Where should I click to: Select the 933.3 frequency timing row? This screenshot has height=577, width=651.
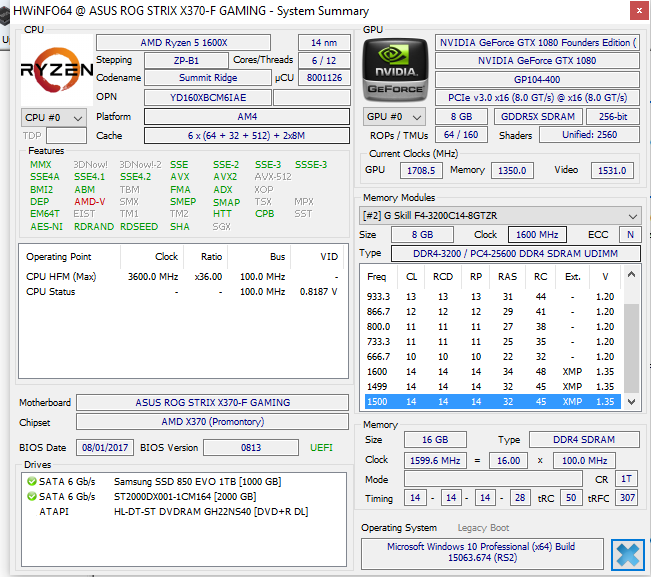click(493, 297)
